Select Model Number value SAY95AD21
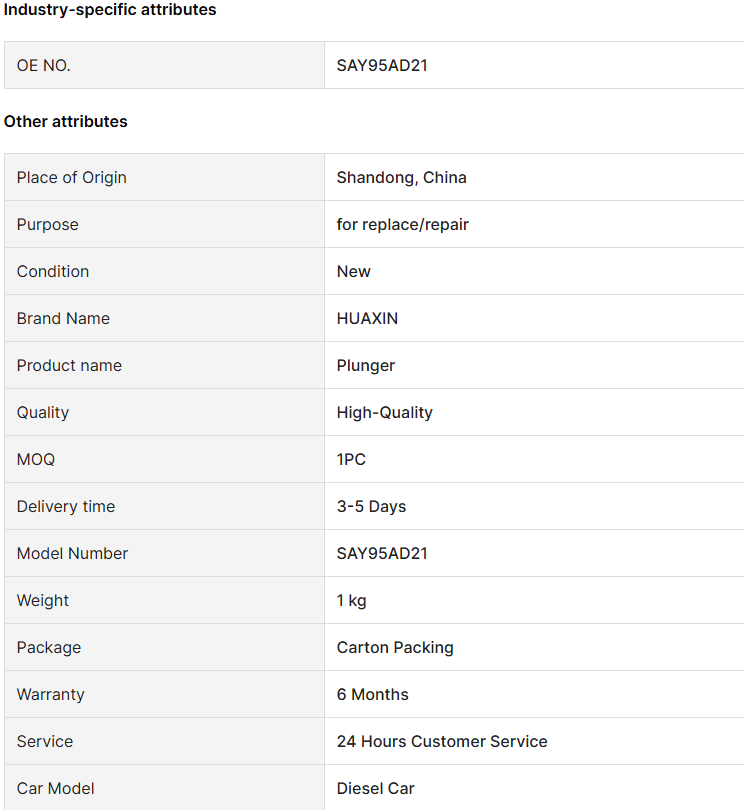 pyautogui.click(x=382, y=553)
